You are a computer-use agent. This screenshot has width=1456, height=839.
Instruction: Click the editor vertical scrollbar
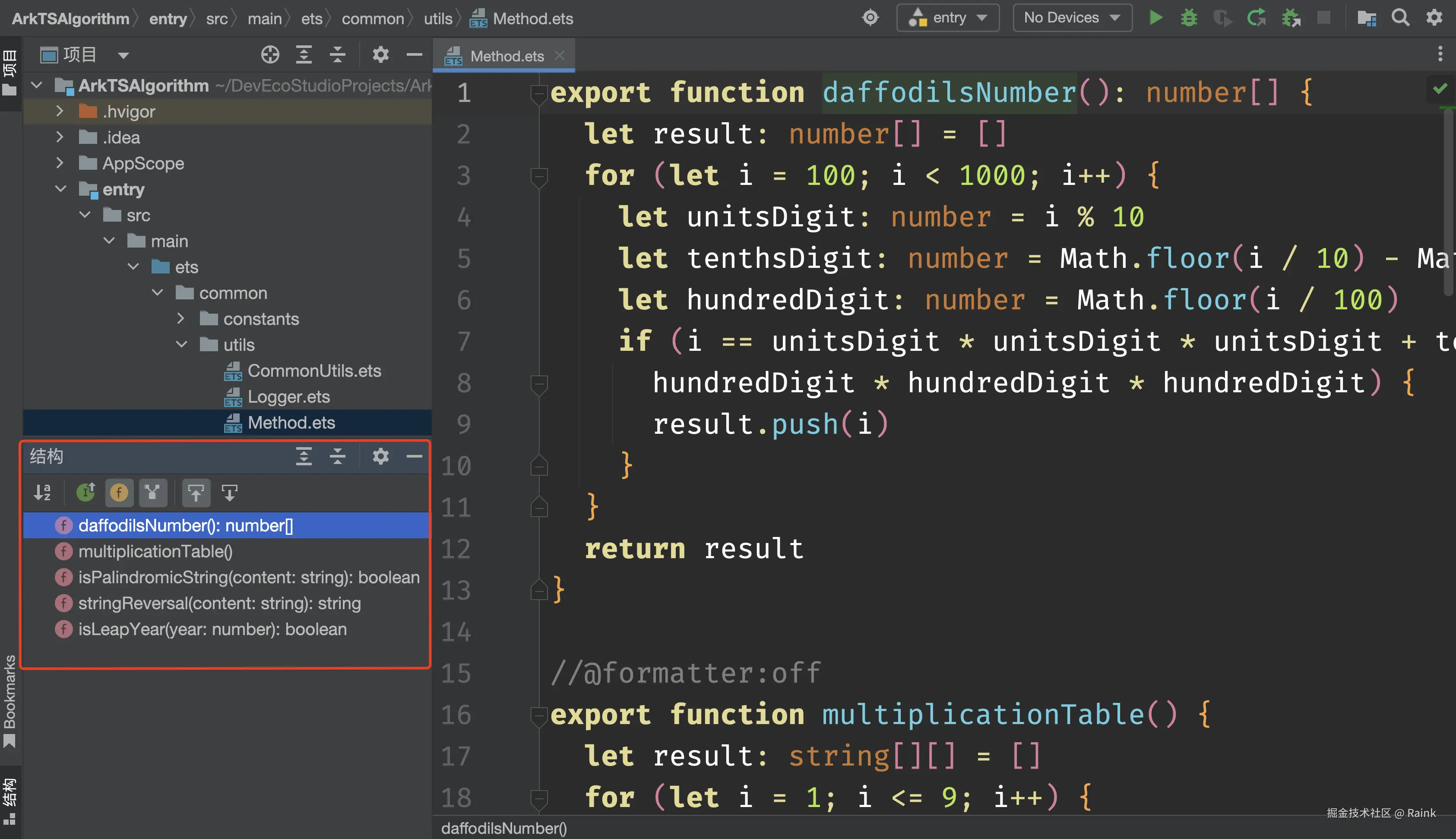click(x=1449, y=202)
